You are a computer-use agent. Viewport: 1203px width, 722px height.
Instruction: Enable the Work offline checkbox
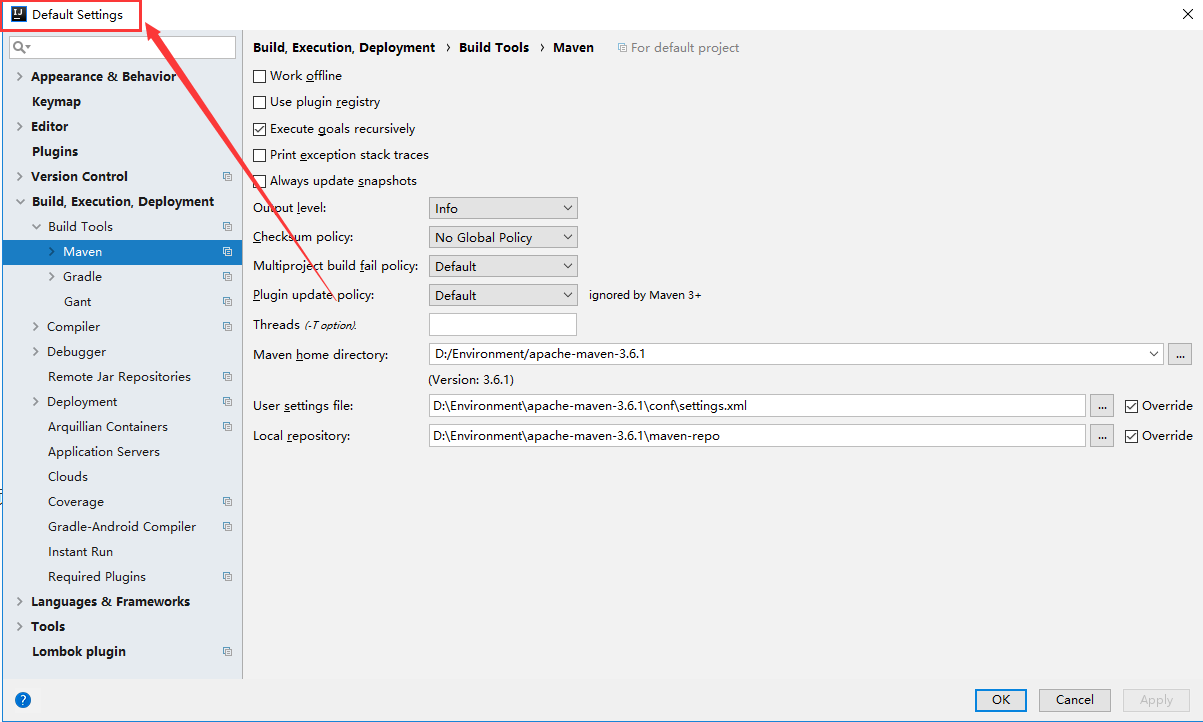coord(260,76)
